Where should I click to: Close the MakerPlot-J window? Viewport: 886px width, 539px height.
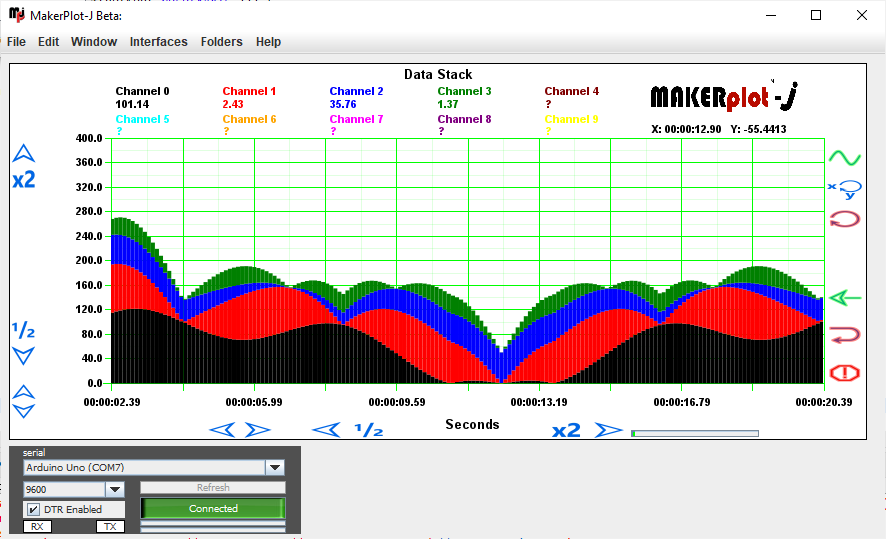[862, 15]
